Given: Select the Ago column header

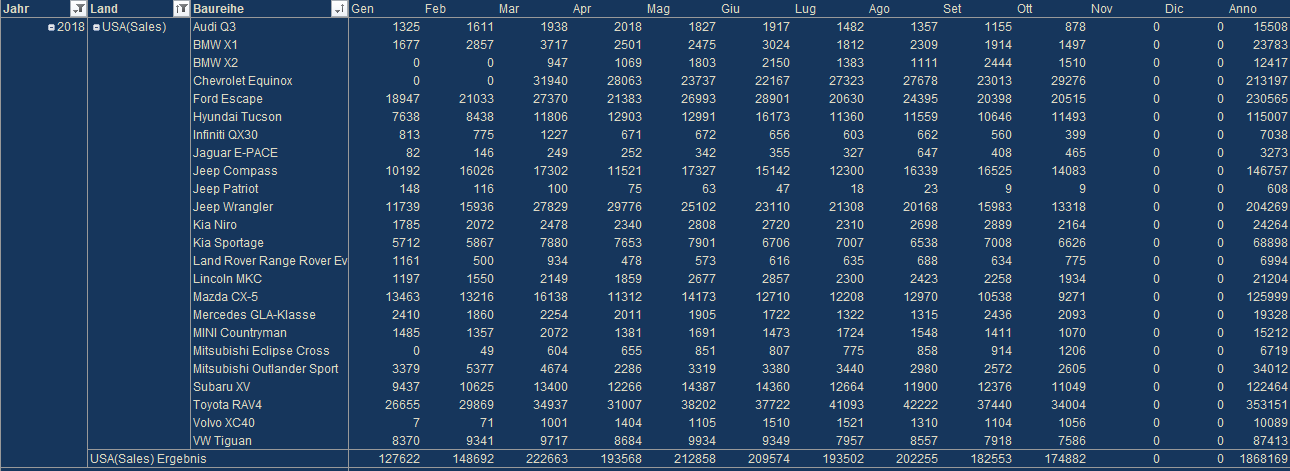Looking at the screenshot, I should tap(880, 9).
